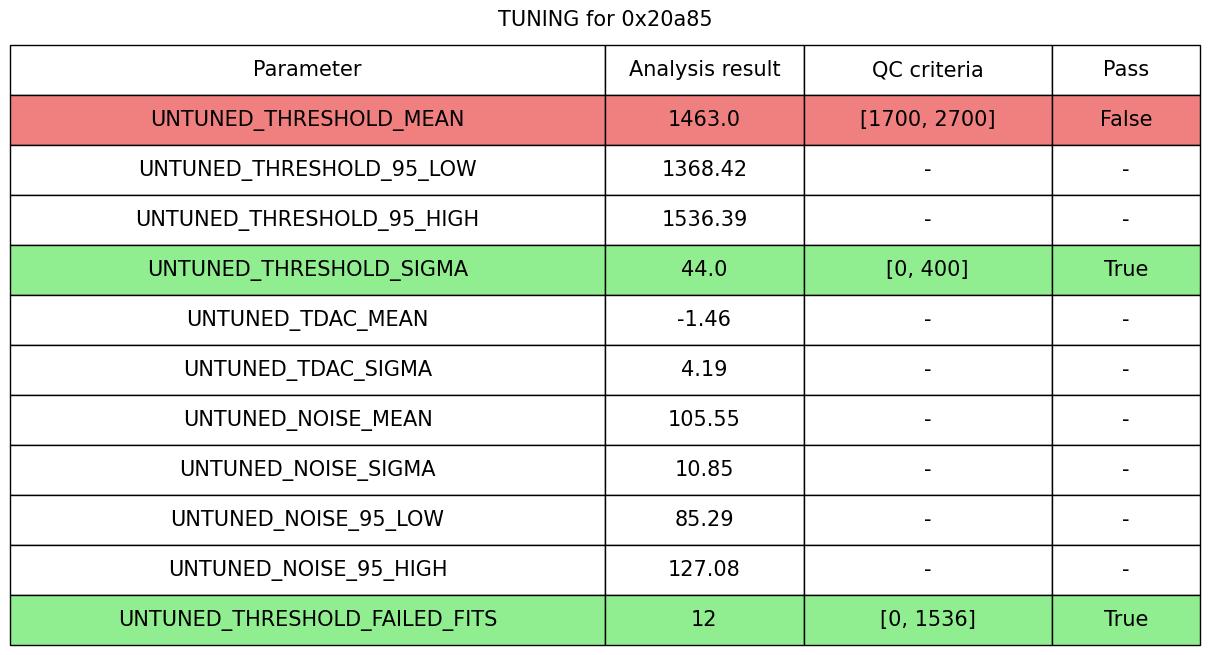The height and width of the screenshot is (655, 1210).
Task: Click the table title TUNING for 0x20a85
Action: (604, 19)
